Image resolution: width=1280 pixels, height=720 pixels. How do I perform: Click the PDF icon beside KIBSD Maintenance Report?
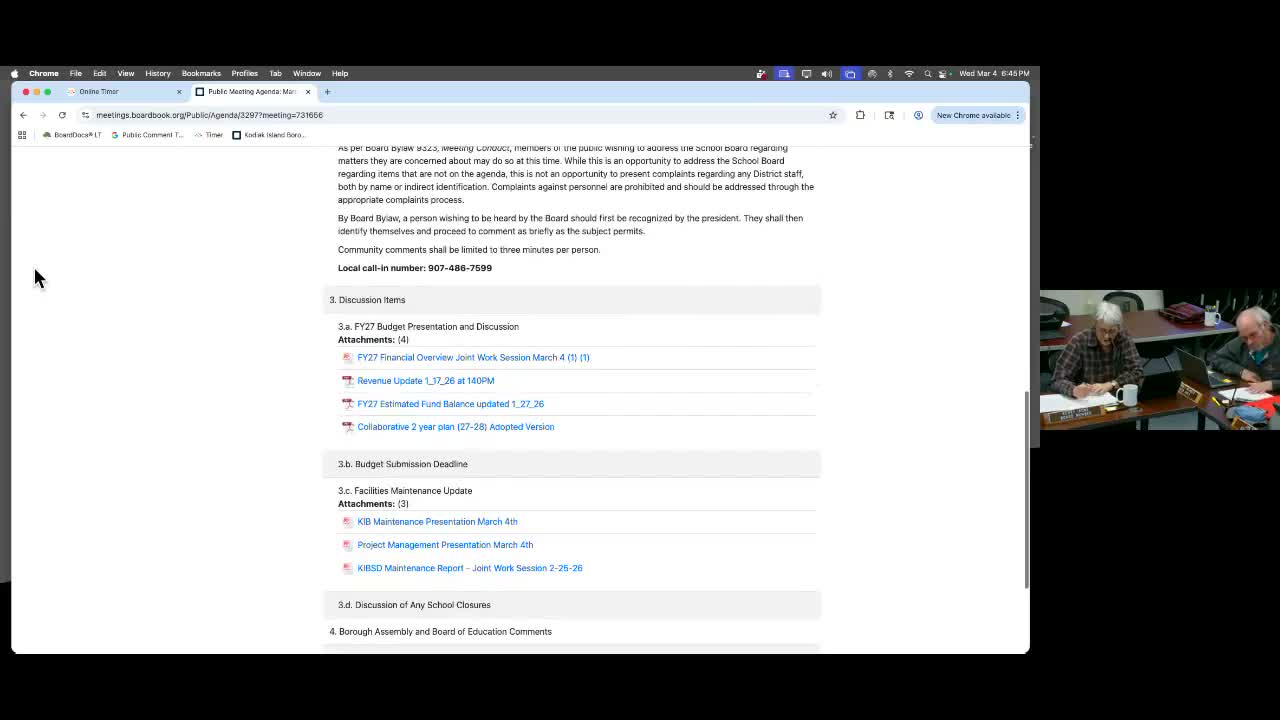[x=348, y=568]
